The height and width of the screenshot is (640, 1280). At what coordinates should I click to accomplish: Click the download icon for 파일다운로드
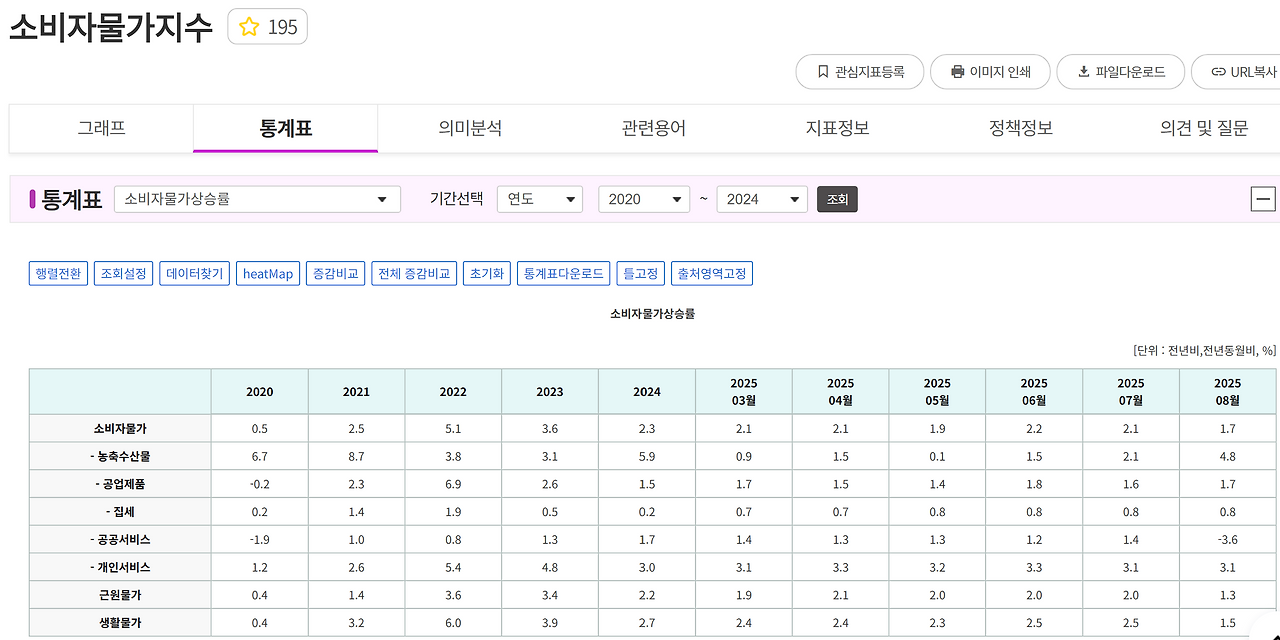(1083, 72)
